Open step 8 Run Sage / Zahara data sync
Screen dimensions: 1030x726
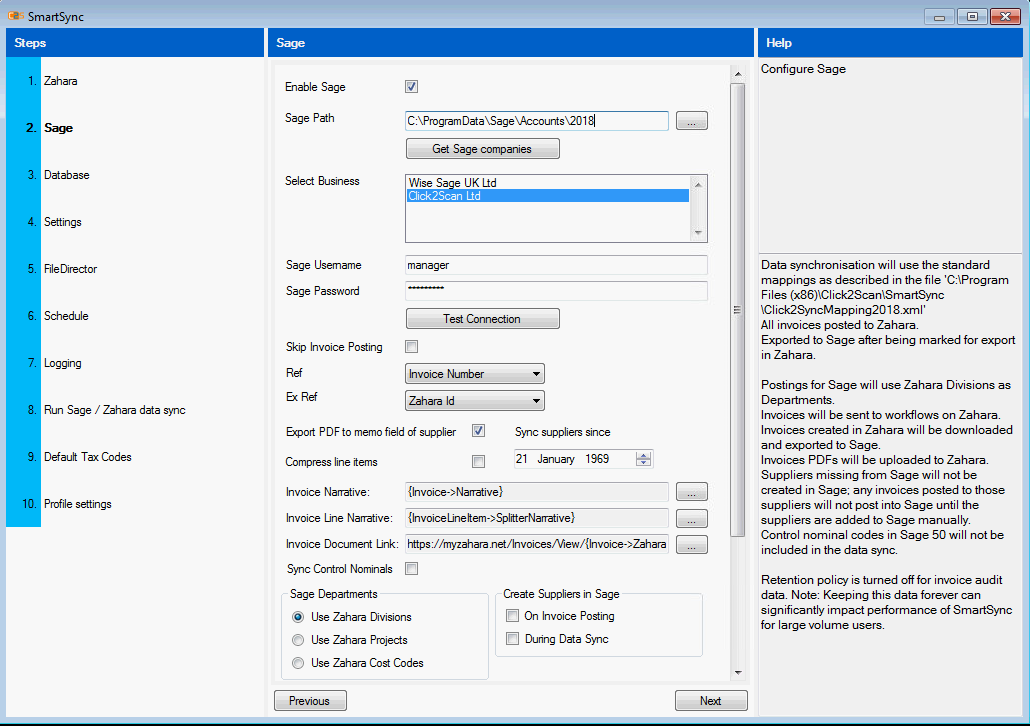[114, 410]
